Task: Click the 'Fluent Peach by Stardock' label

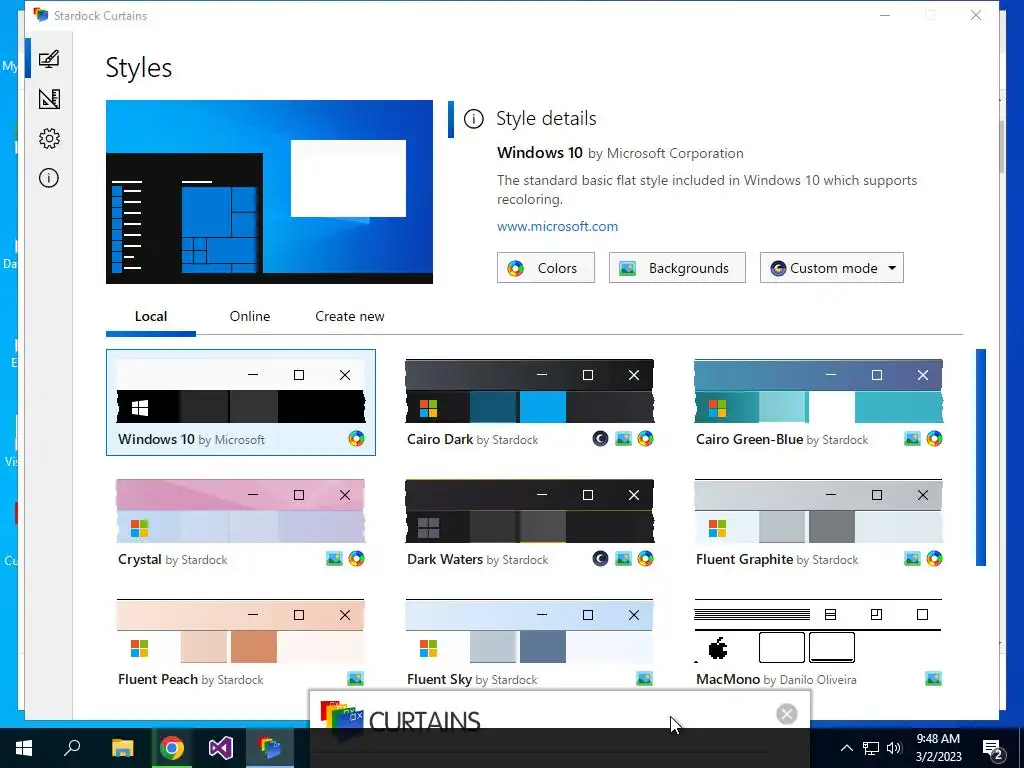Action: (x=191, y=679)
